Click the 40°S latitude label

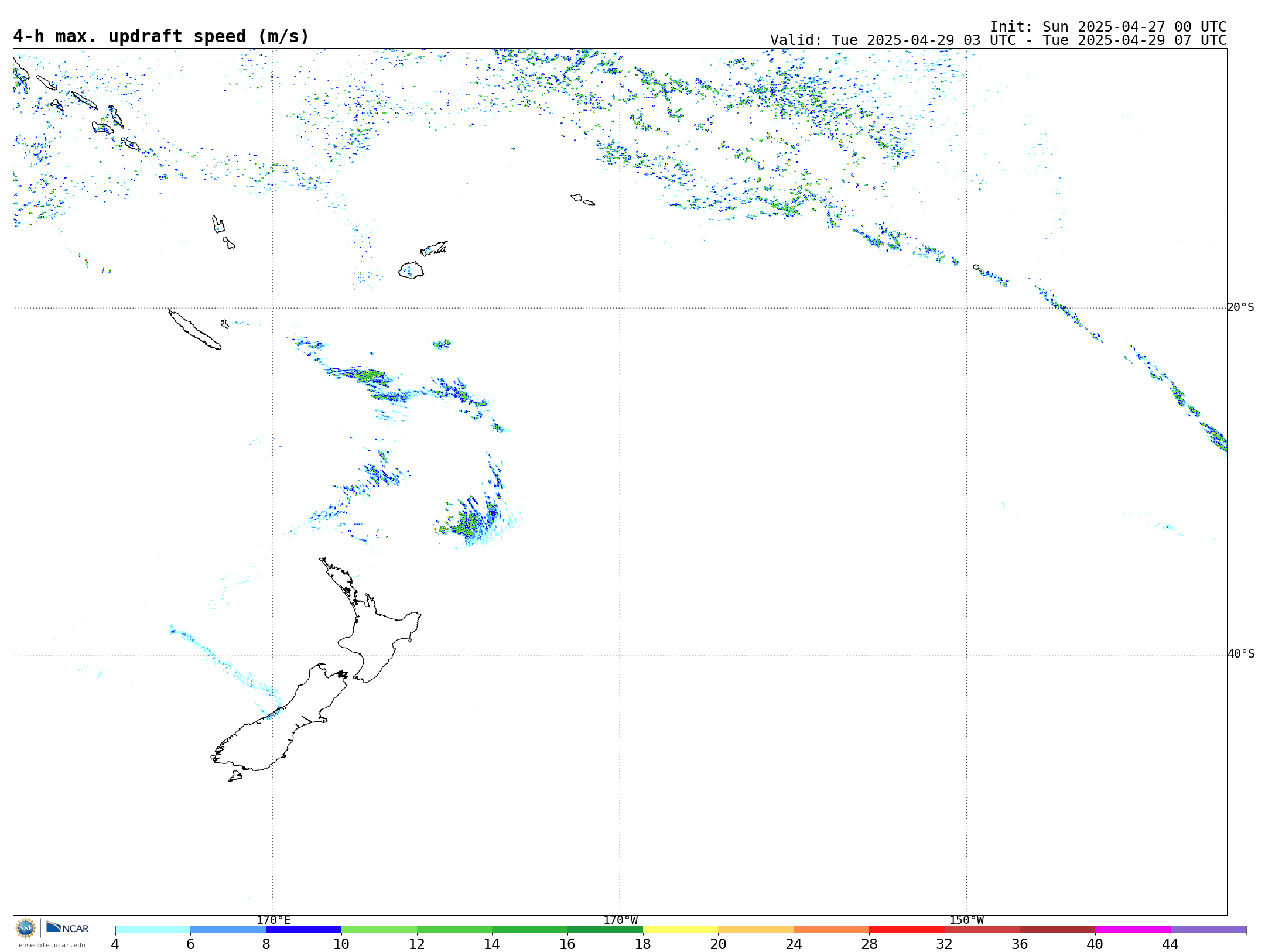1241,654
